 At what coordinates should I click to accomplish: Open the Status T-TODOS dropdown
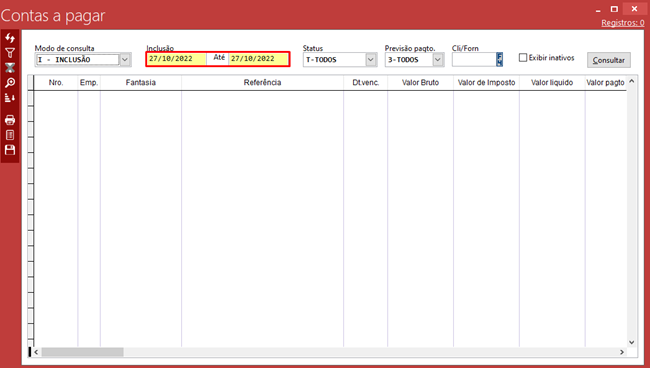(371, 60)
